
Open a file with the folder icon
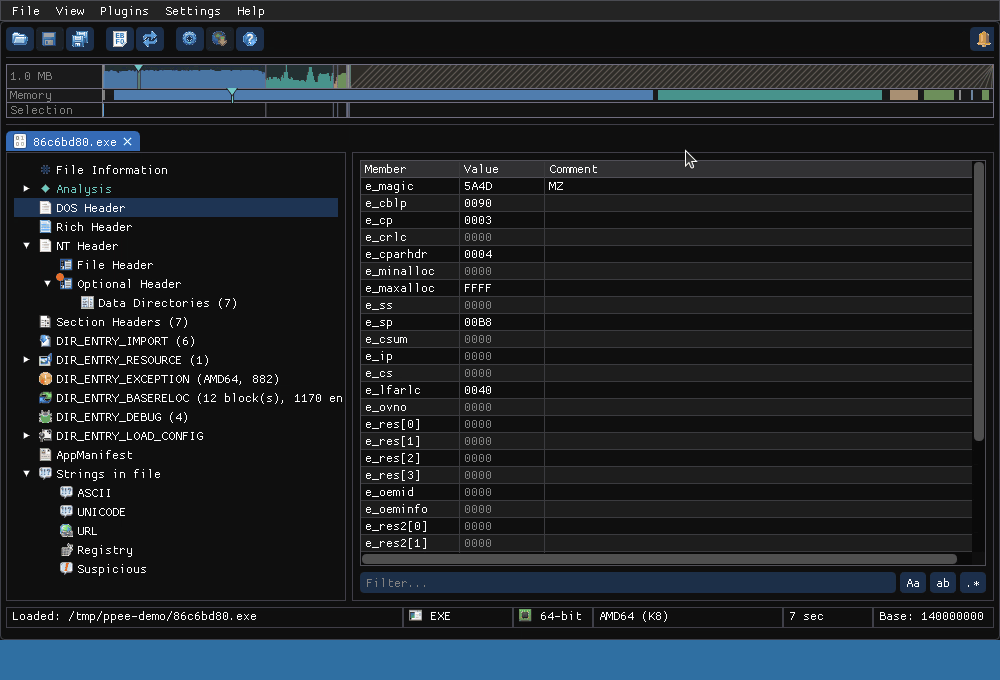point(20,39)
